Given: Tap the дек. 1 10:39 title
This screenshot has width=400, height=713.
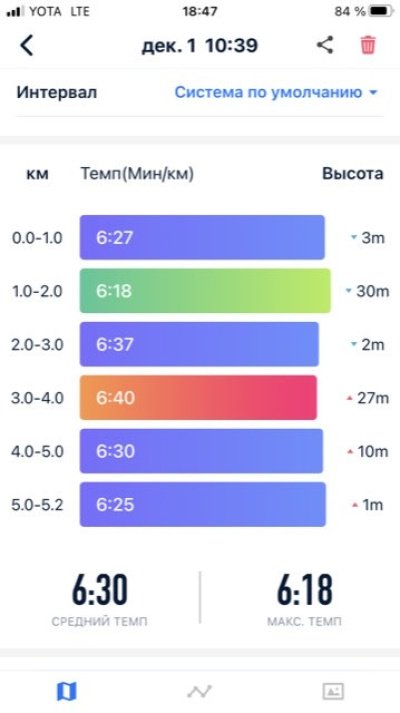Looking at the screenshot, I should coord(200,45).
